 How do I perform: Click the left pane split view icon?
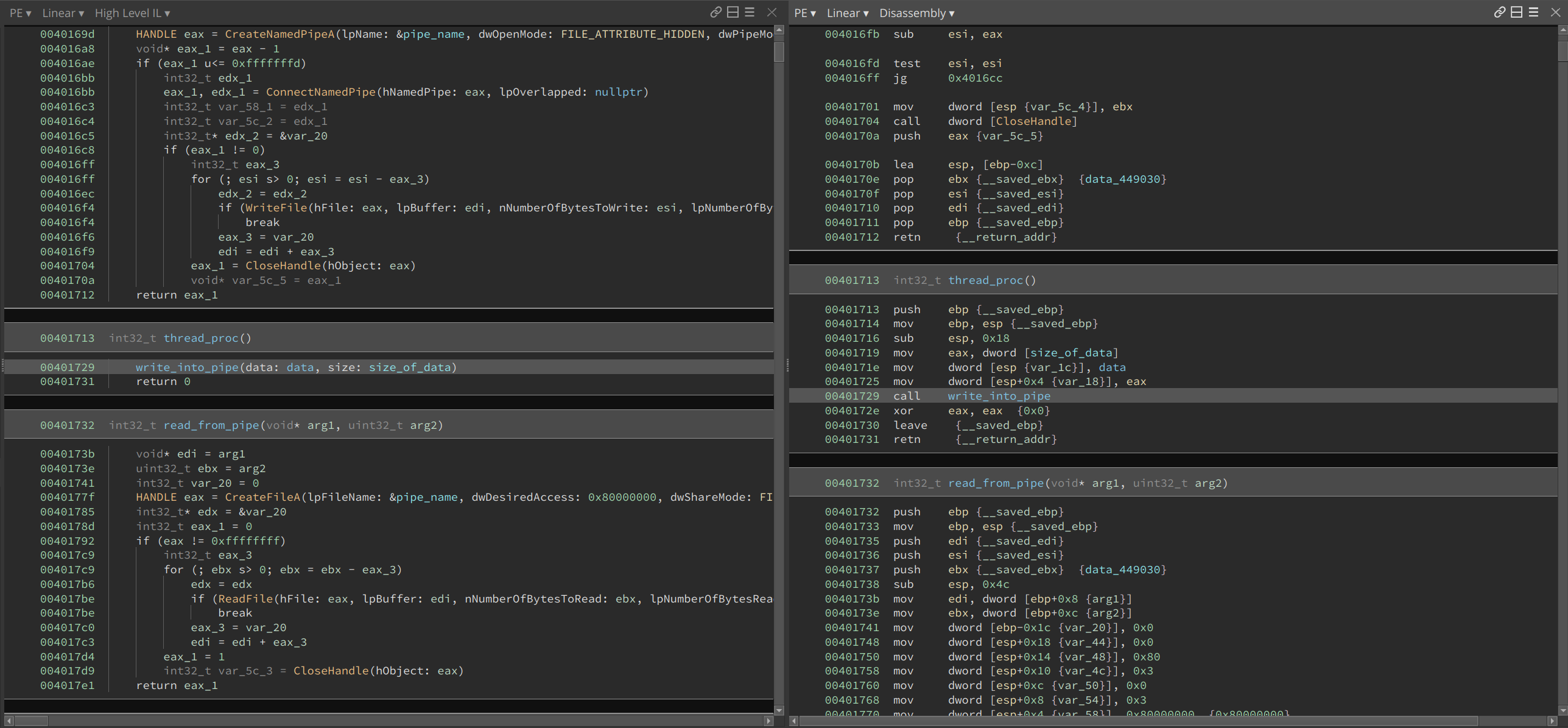[733, 12]
